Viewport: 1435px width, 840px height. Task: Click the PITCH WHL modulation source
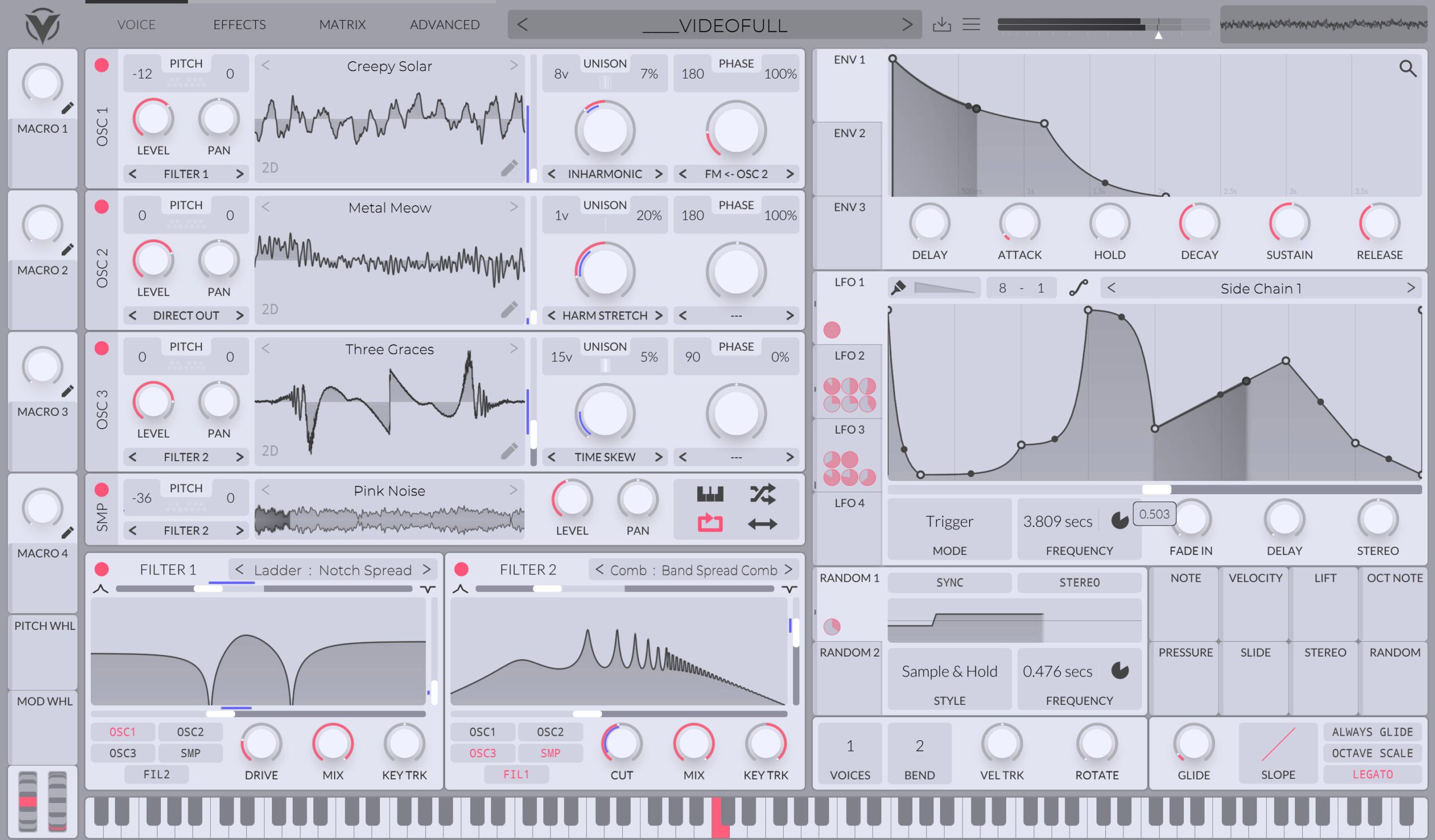pyautogui.click(x=44, y=653)
